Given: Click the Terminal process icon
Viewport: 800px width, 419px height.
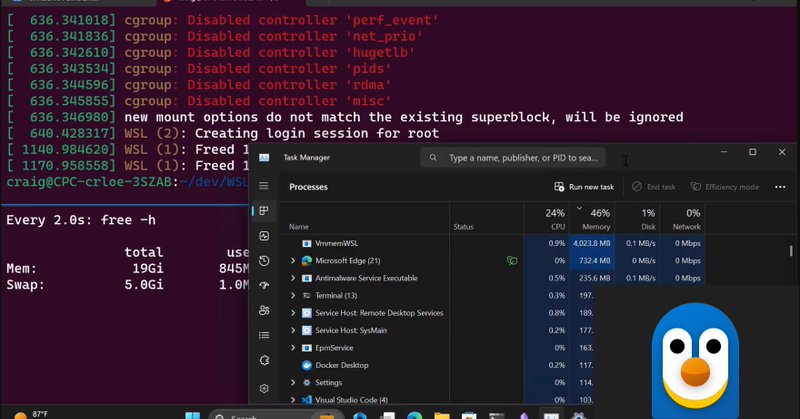Looking at the screenshot, I should coord(307,295).
